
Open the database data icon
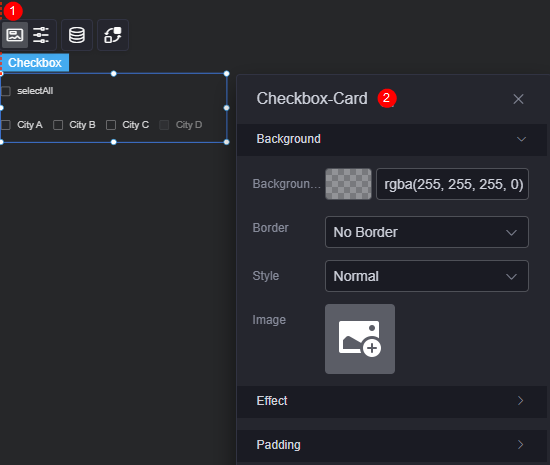[x=77, y=35]
